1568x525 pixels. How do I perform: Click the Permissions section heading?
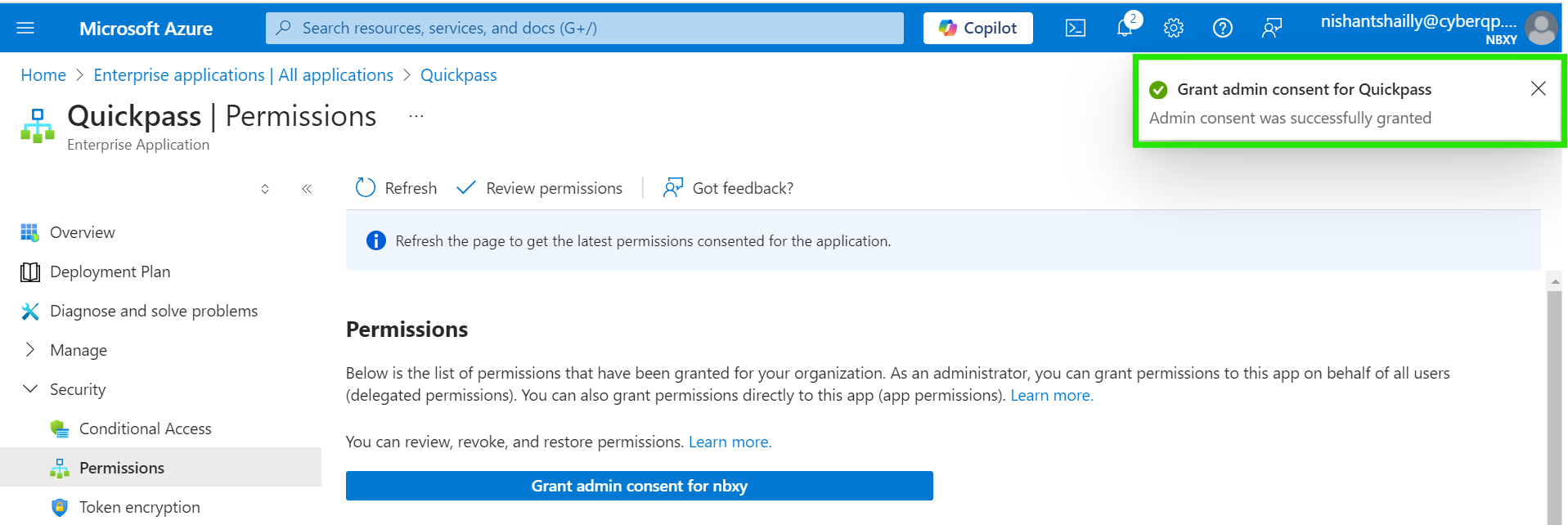[407, 330]
